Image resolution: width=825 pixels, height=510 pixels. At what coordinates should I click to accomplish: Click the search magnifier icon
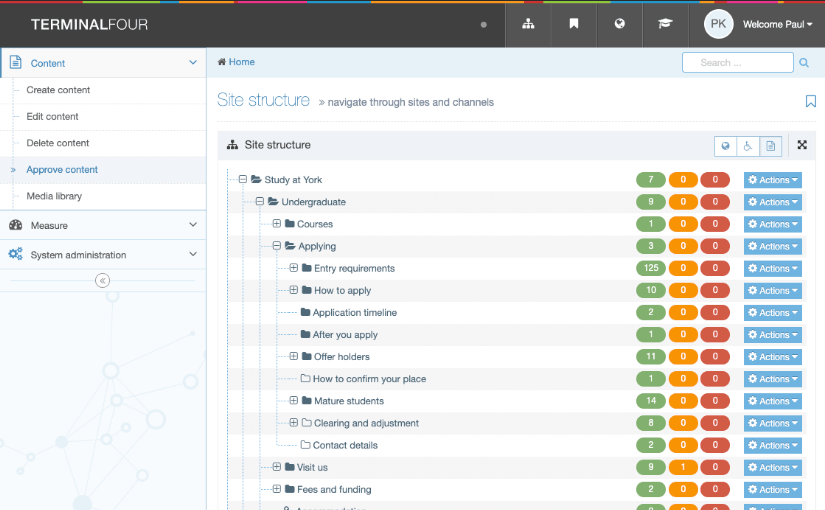click(x=804, y=63)
